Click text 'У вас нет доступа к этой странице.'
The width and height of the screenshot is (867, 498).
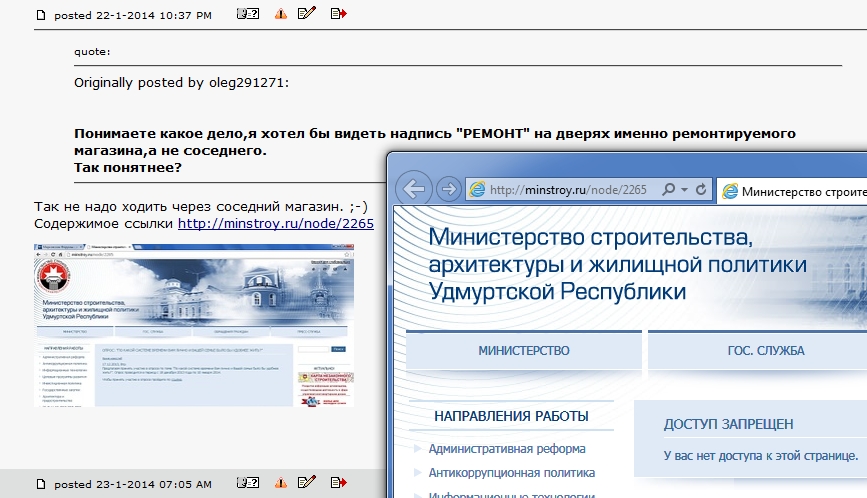click(x=761, y=456)
